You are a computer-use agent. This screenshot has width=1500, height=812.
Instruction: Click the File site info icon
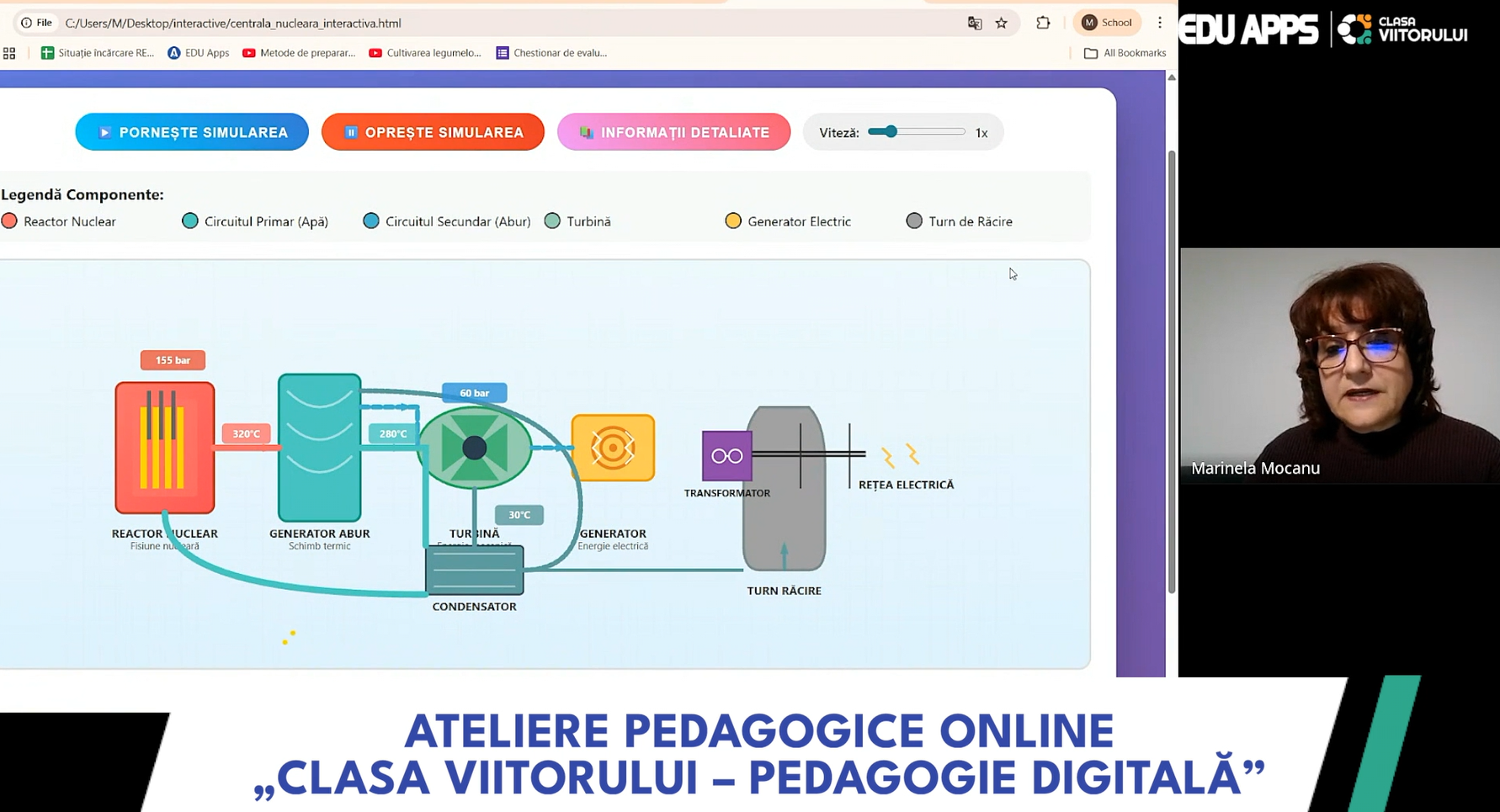[x=36, y=23]
